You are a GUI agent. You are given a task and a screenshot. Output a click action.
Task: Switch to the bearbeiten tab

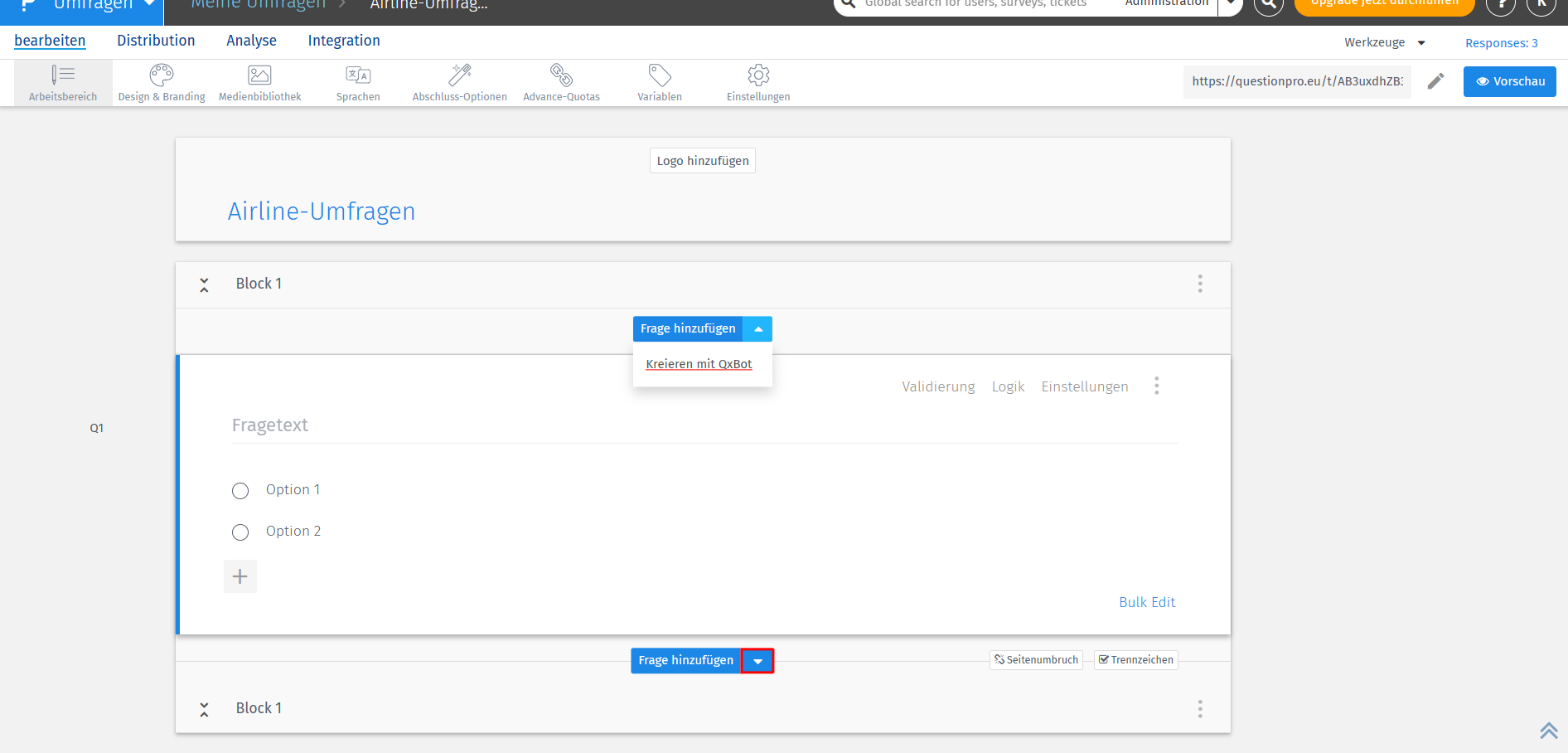[50, 41]
